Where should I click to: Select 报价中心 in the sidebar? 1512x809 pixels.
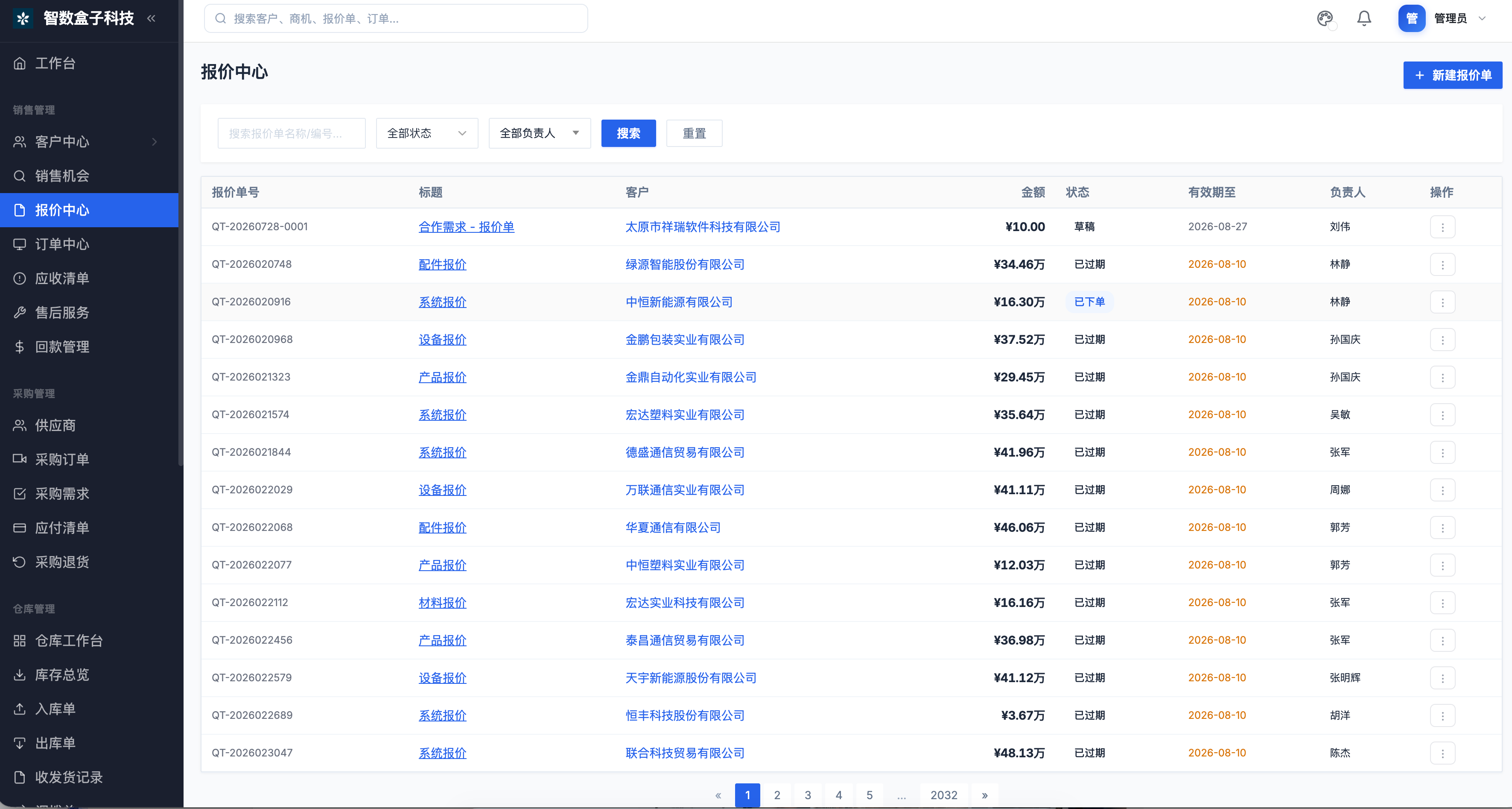tap(89, 210)
